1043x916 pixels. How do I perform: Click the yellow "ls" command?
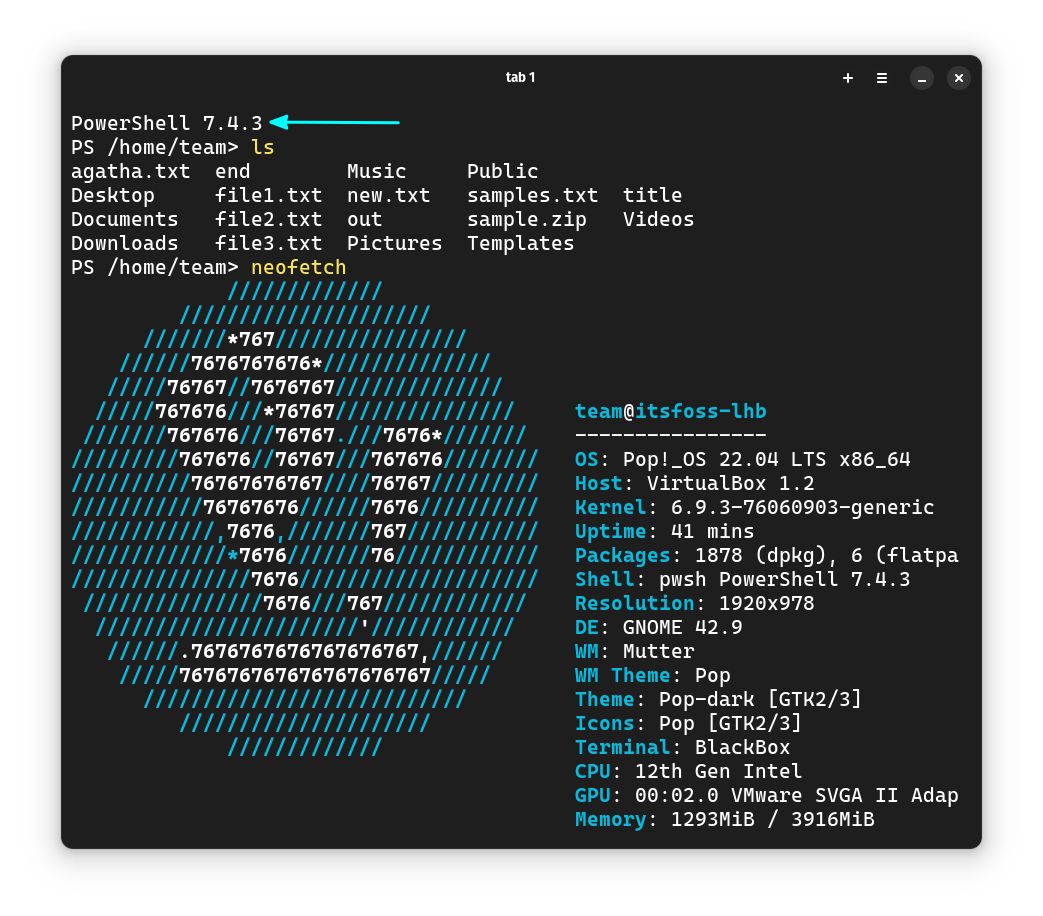point(263,147)
